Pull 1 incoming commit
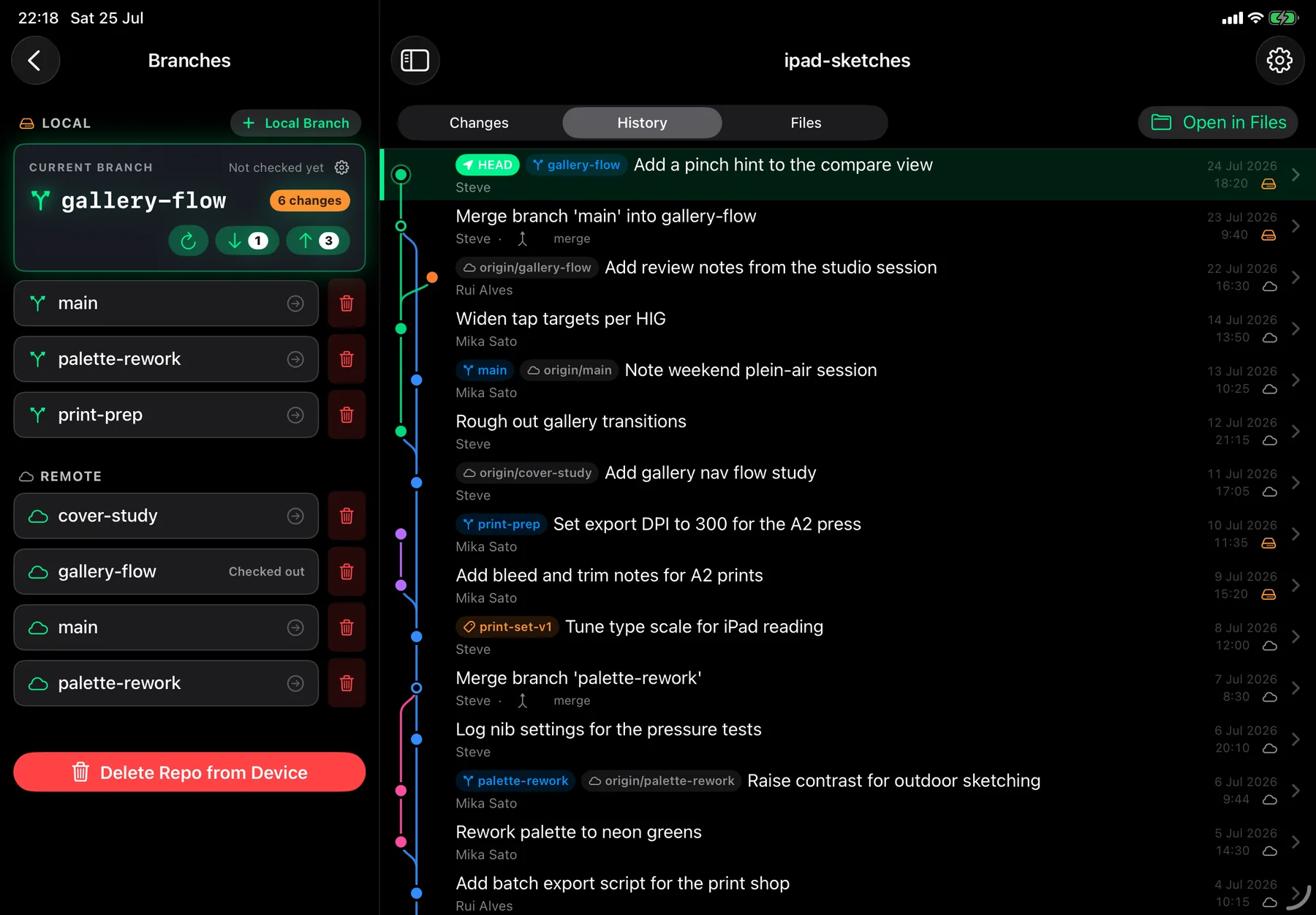Viewport: 1316px width, 915px height. (247, 241)
